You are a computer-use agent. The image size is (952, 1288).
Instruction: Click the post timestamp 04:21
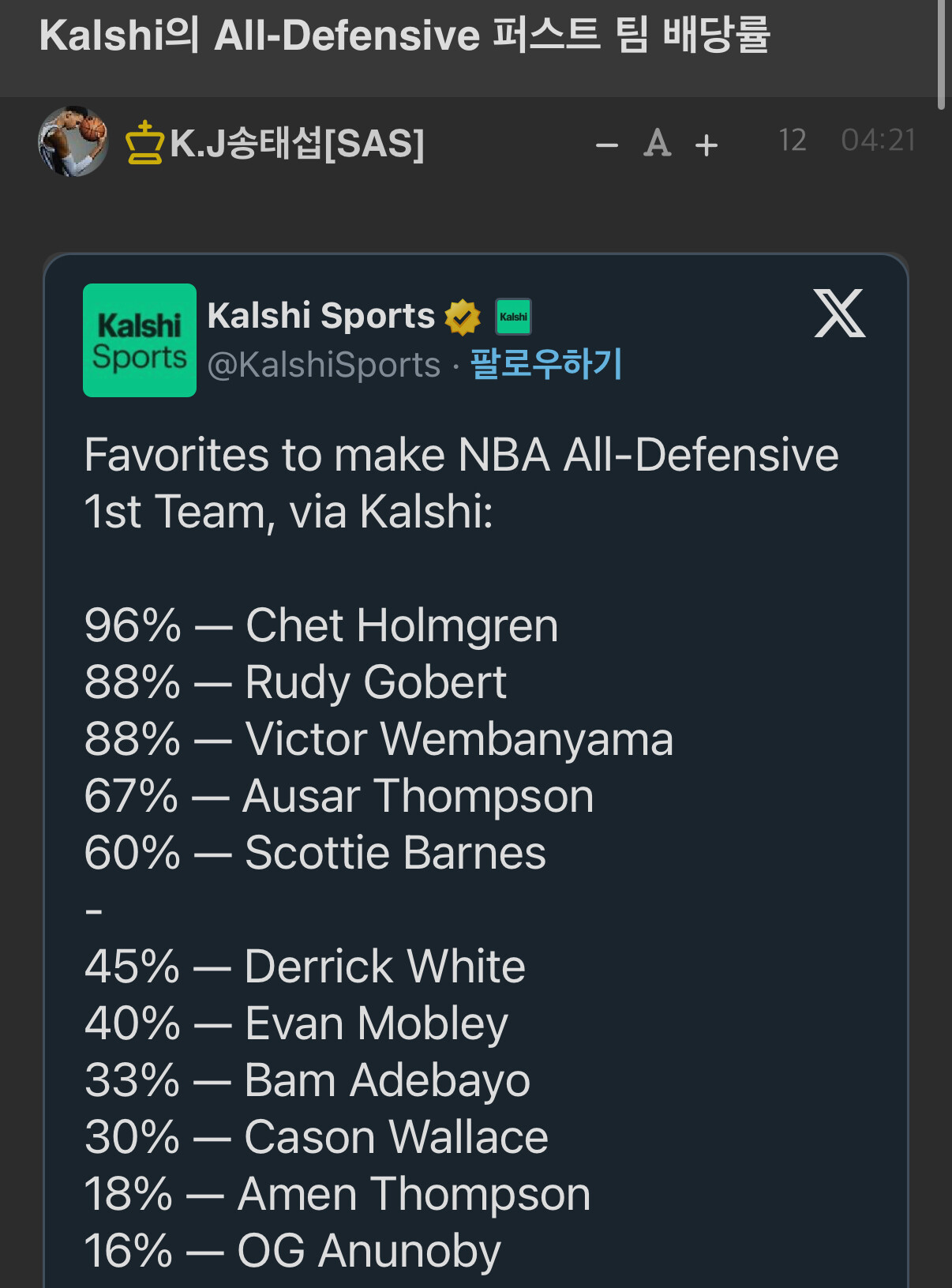(x=878, y=141)
